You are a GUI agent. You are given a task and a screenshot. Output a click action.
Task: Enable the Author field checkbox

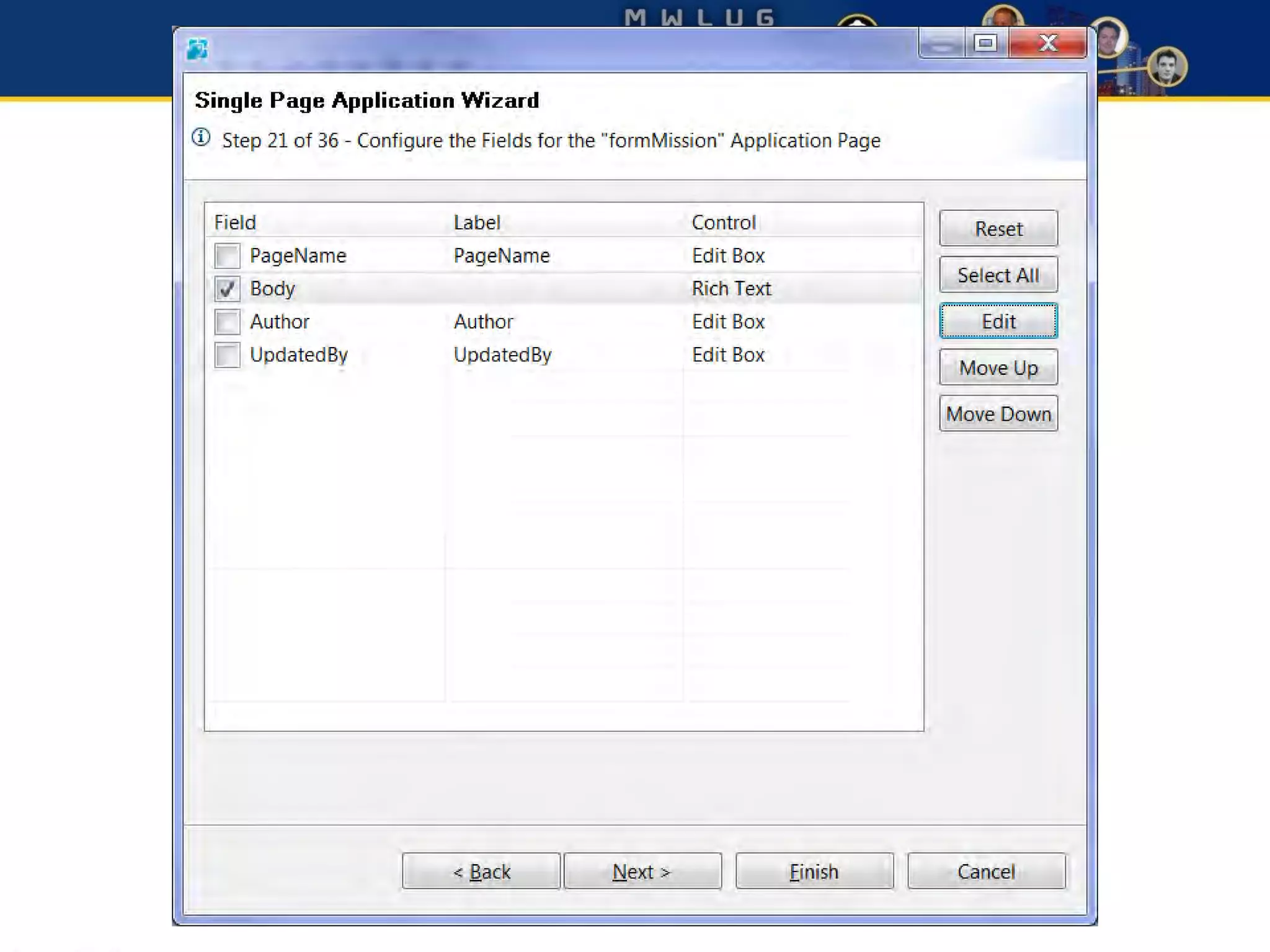pos(227,322)
